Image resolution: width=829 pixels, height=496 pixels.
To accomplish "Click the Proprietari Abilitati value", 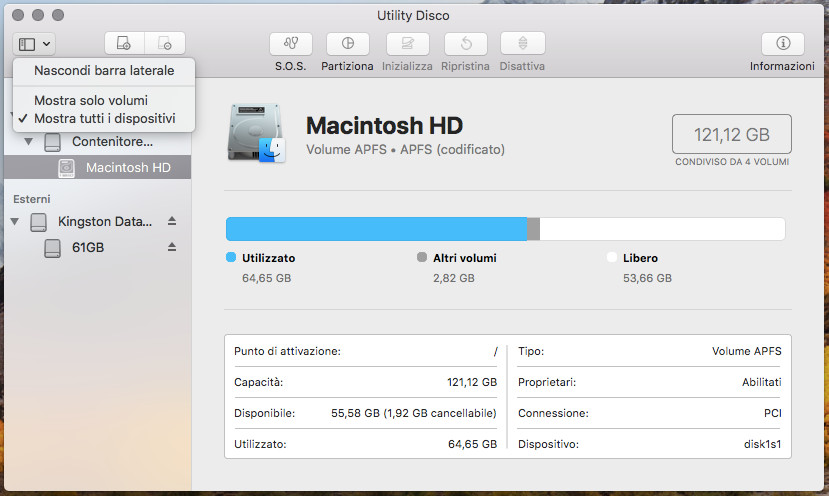I will [761, 382].
